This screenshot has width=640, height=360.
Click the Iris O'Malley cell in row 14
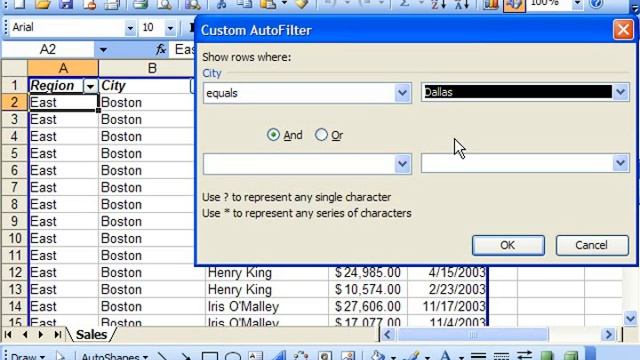tap(267, 307)
